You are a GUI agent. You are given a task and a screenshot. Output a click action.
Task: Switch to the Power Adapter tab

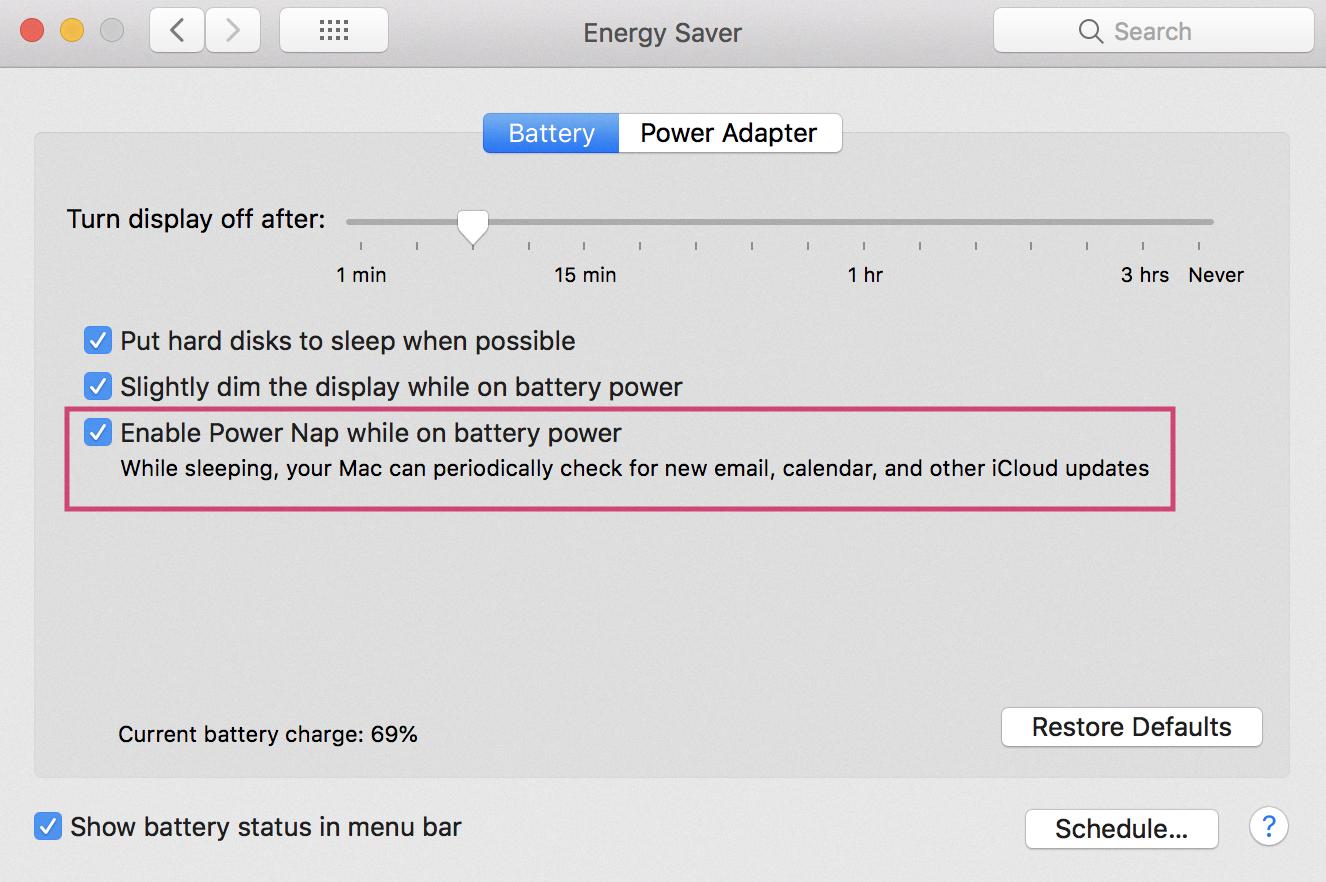[729, 133]
